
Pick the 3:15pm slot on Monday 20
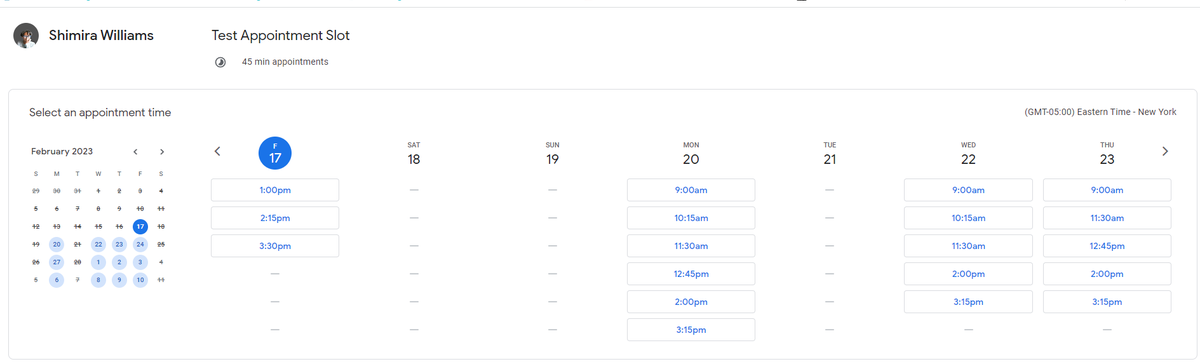691,330
